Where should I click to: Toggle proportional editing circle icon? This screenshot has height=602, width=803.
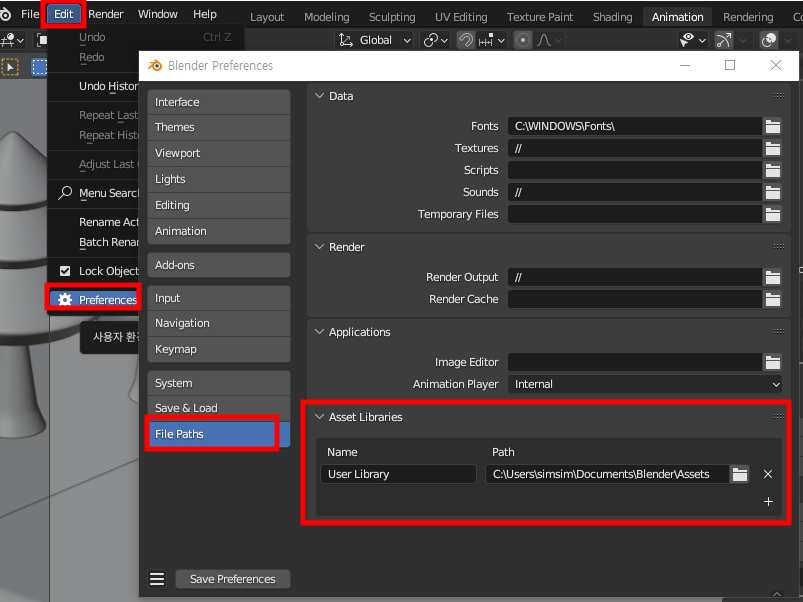tap(522, 40)
